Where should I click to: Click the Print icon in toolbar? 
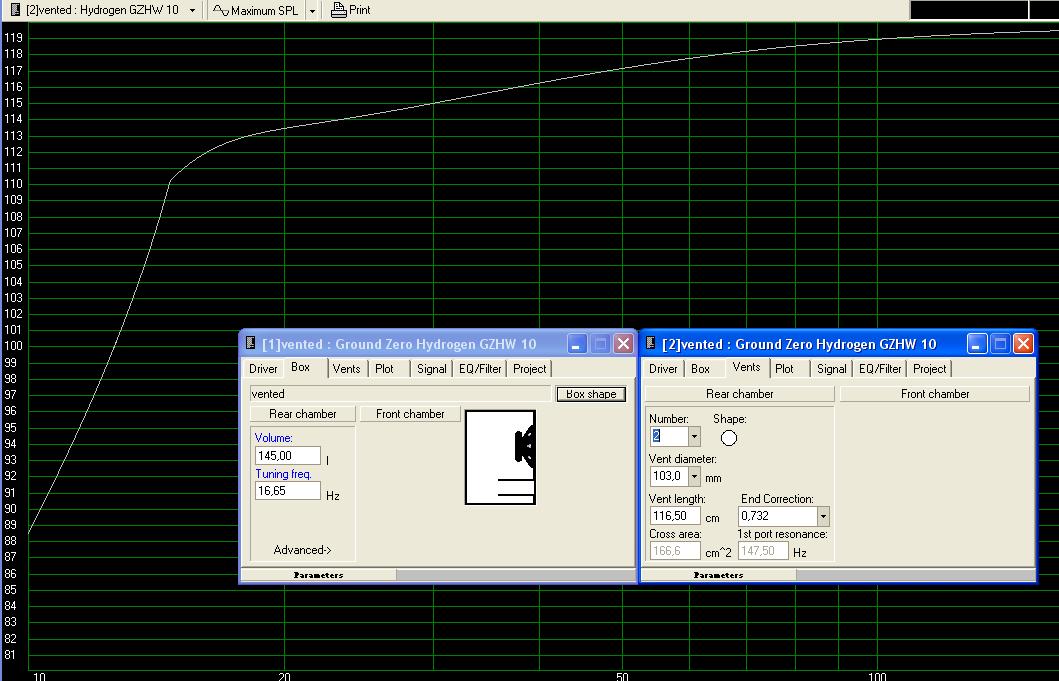pos(338,10)
